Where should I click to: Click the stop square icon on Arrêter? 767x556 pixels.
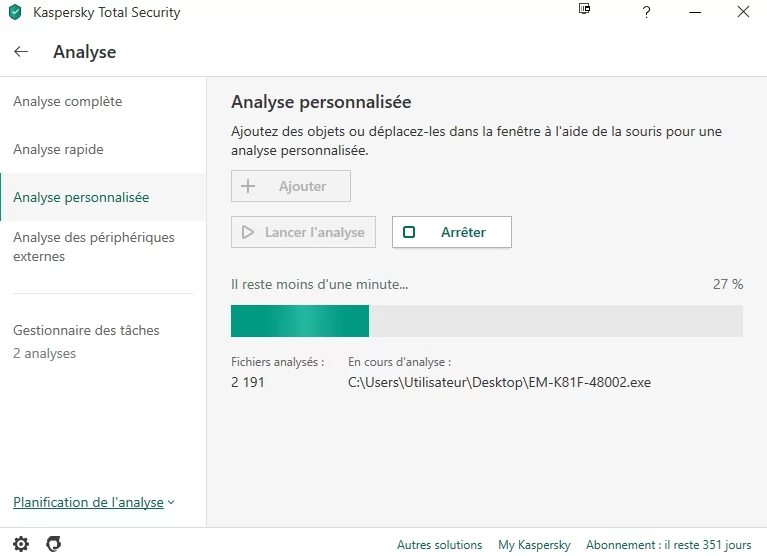409,232
